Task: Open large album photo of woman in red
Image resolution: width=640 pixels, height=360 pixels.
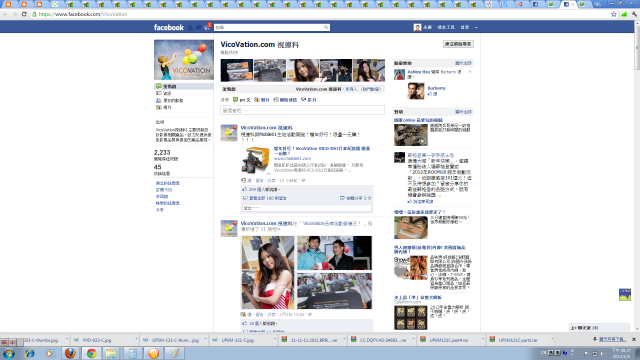Action: pyautogui.click(x=268, y=272)
